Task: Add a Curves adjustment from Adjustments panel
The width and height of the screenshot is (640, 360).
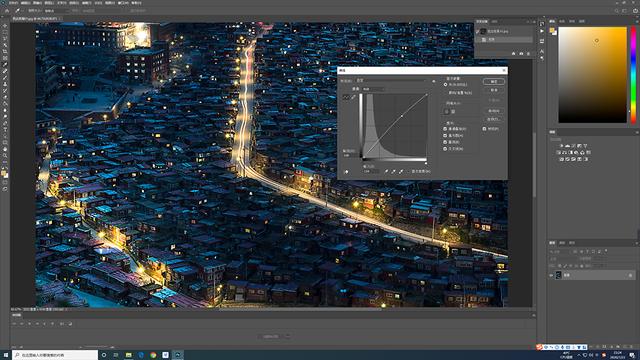Action: [x=573, y=146]
